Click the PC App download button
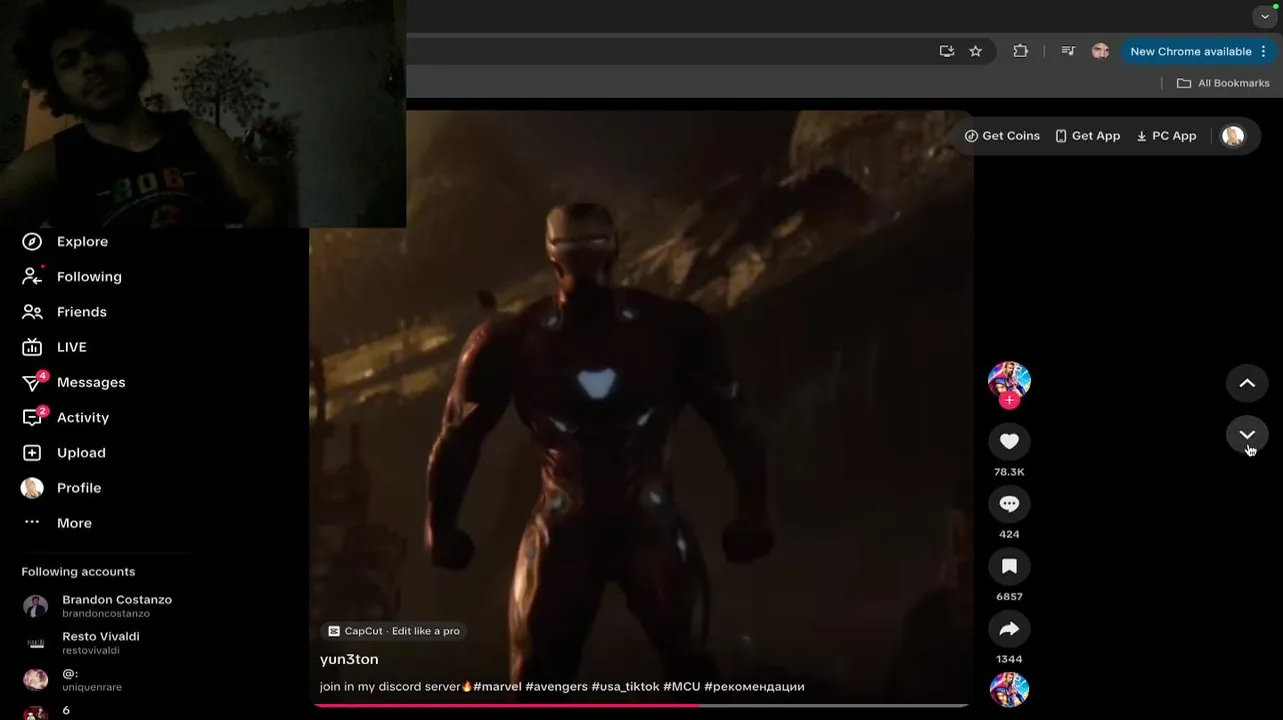Screen dimensions: 1283x720 [1166, 136]
